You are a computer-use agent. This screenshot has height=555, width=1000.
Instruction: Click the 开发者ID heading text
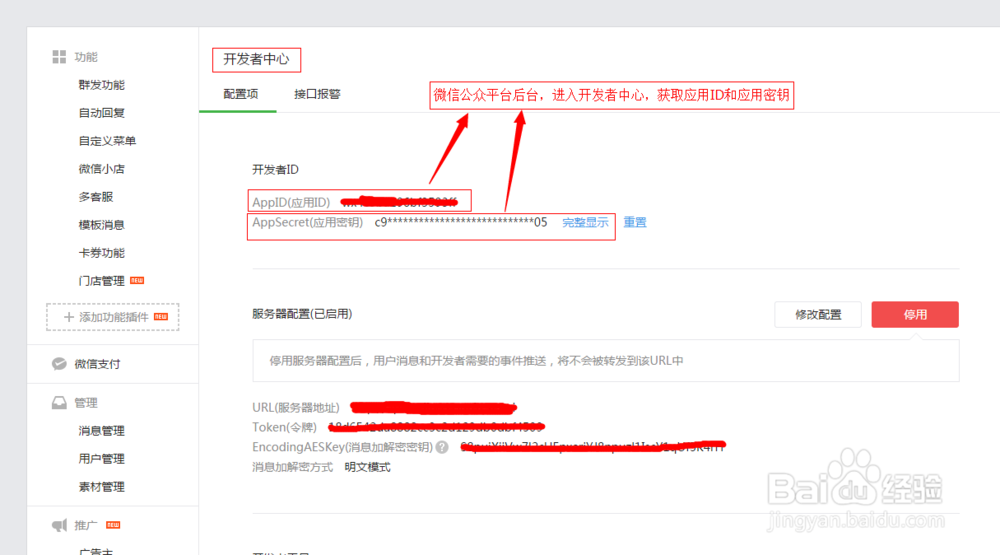275,170
